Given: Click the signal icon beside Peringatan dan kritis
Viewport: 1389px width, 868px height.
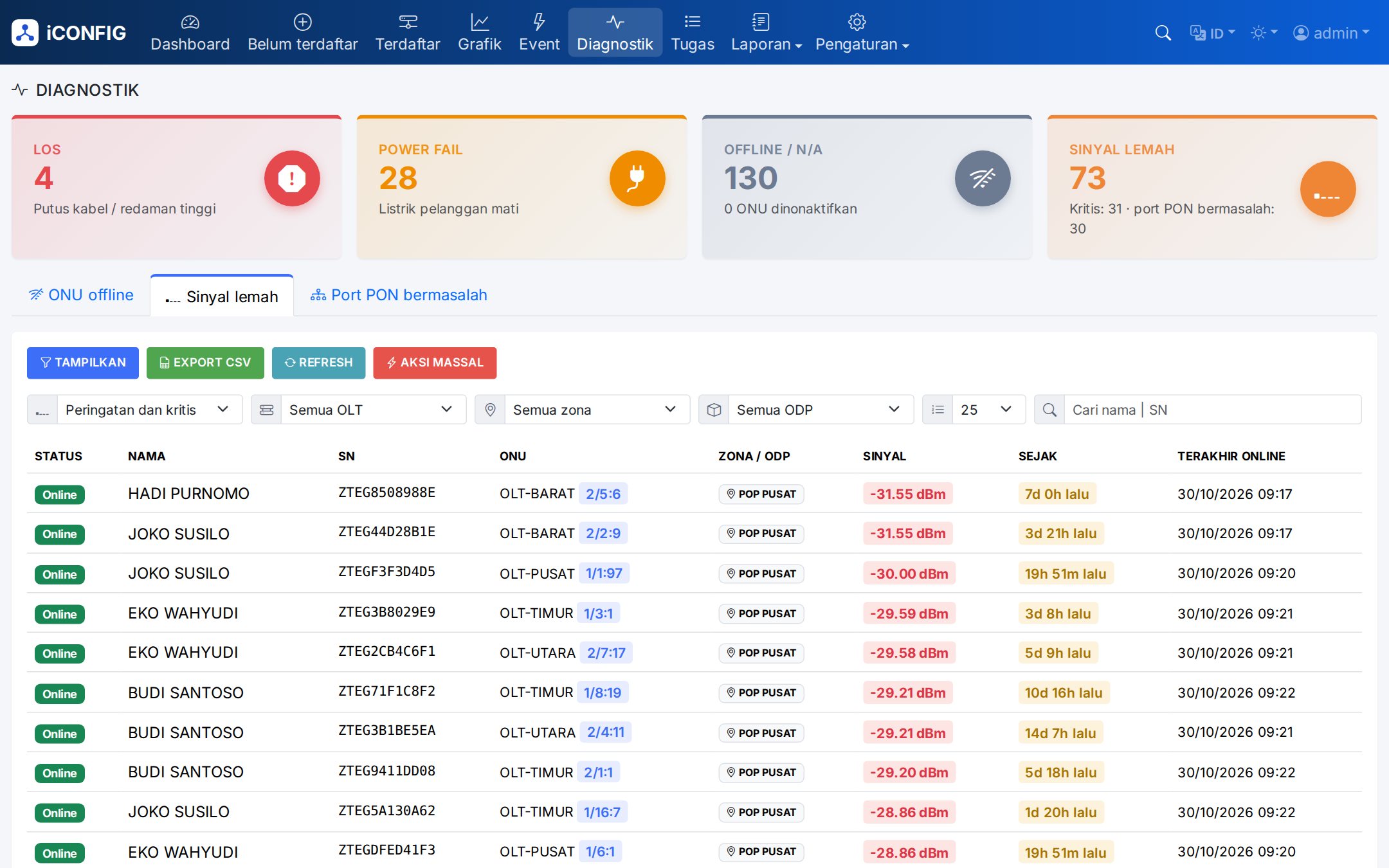Looking at the screenshot, I should pos(42,410).
